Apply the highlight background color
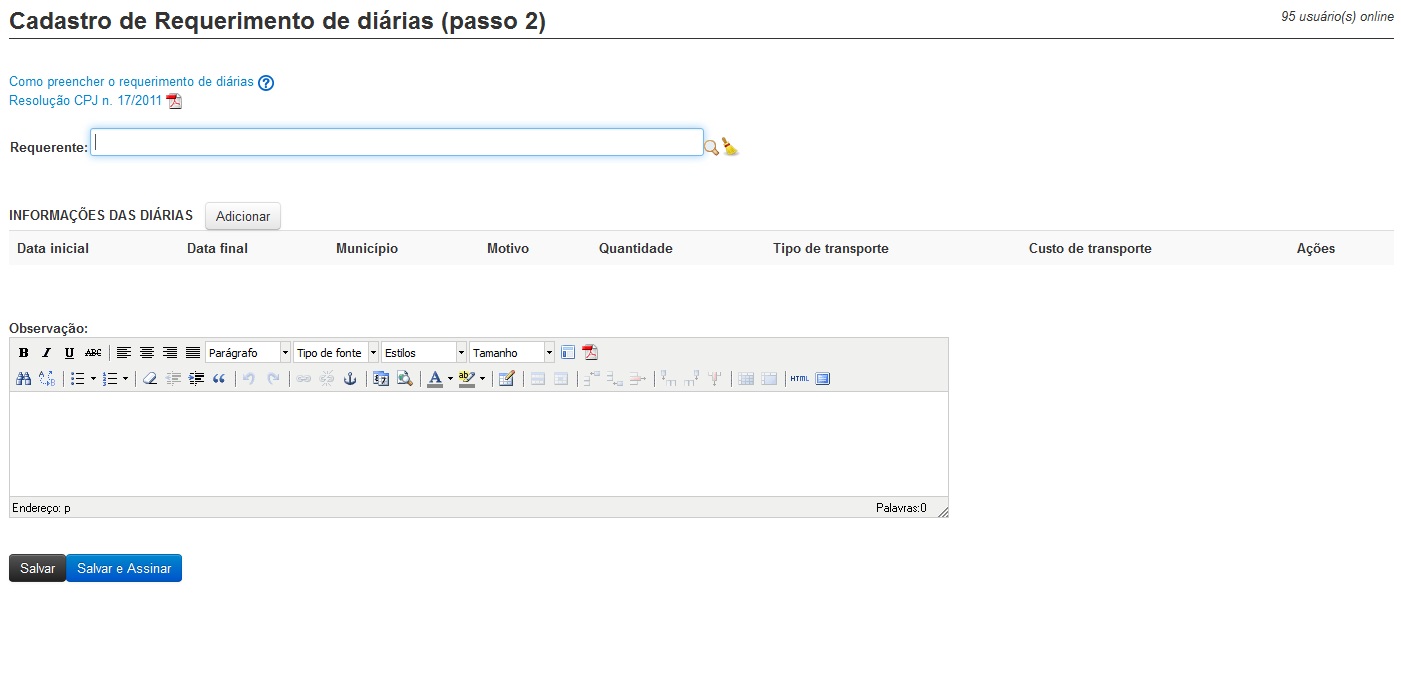 click(467, 379)
